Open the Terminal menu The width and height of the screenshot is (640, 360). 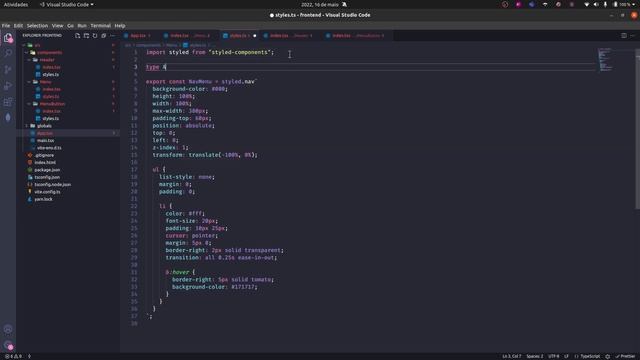tap(100, 25)
